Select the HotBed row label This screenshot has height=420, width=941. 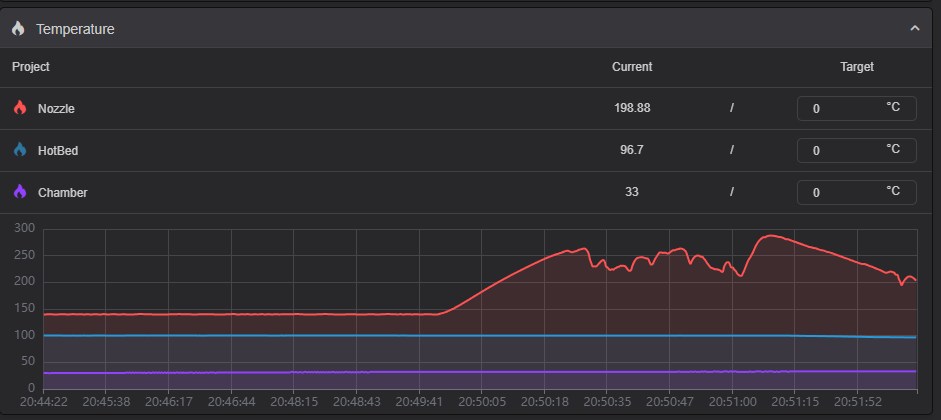coord(57,150)
